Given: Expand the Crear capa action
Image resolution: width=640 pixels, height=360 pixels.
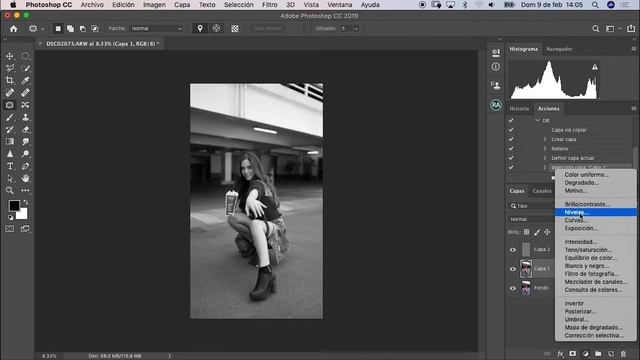Looking at the screenshot, I should click(x=545, y=139).
